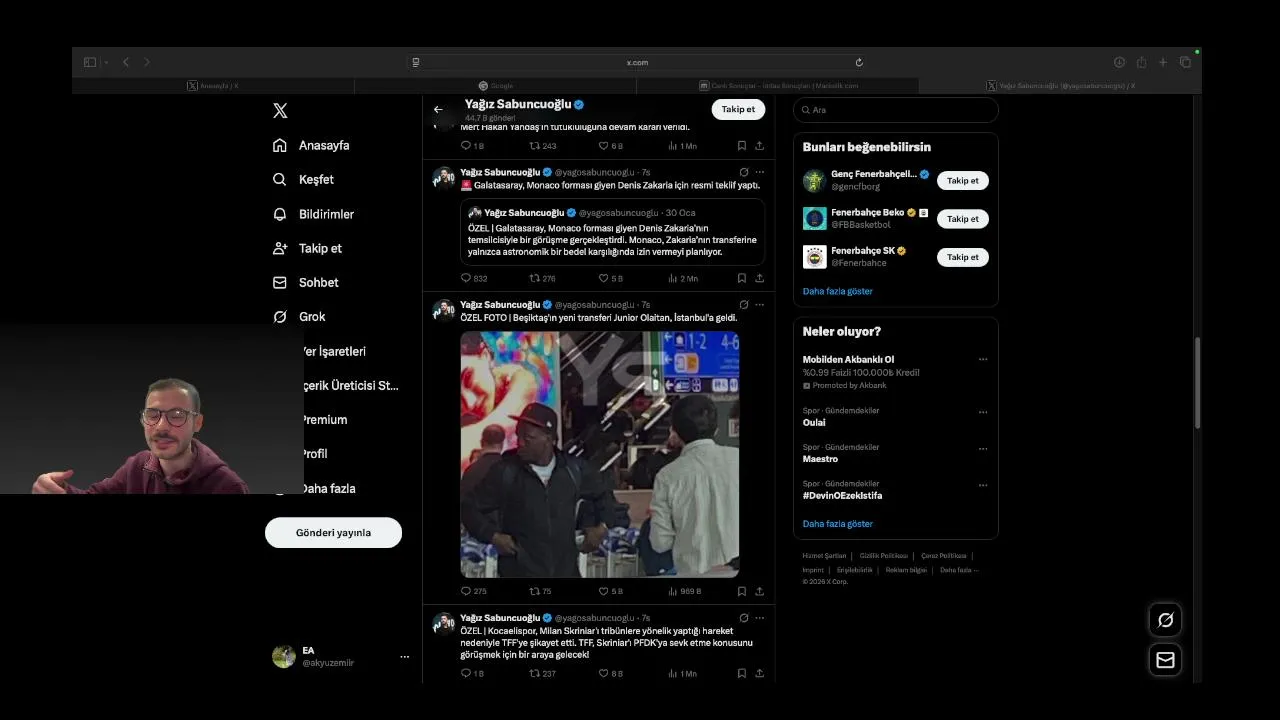Image resolution: width=1280 pixels, height=720 pixels.
Task: View analytics of the Olaitan tweet, 969 B
Action: coord(685,591)
